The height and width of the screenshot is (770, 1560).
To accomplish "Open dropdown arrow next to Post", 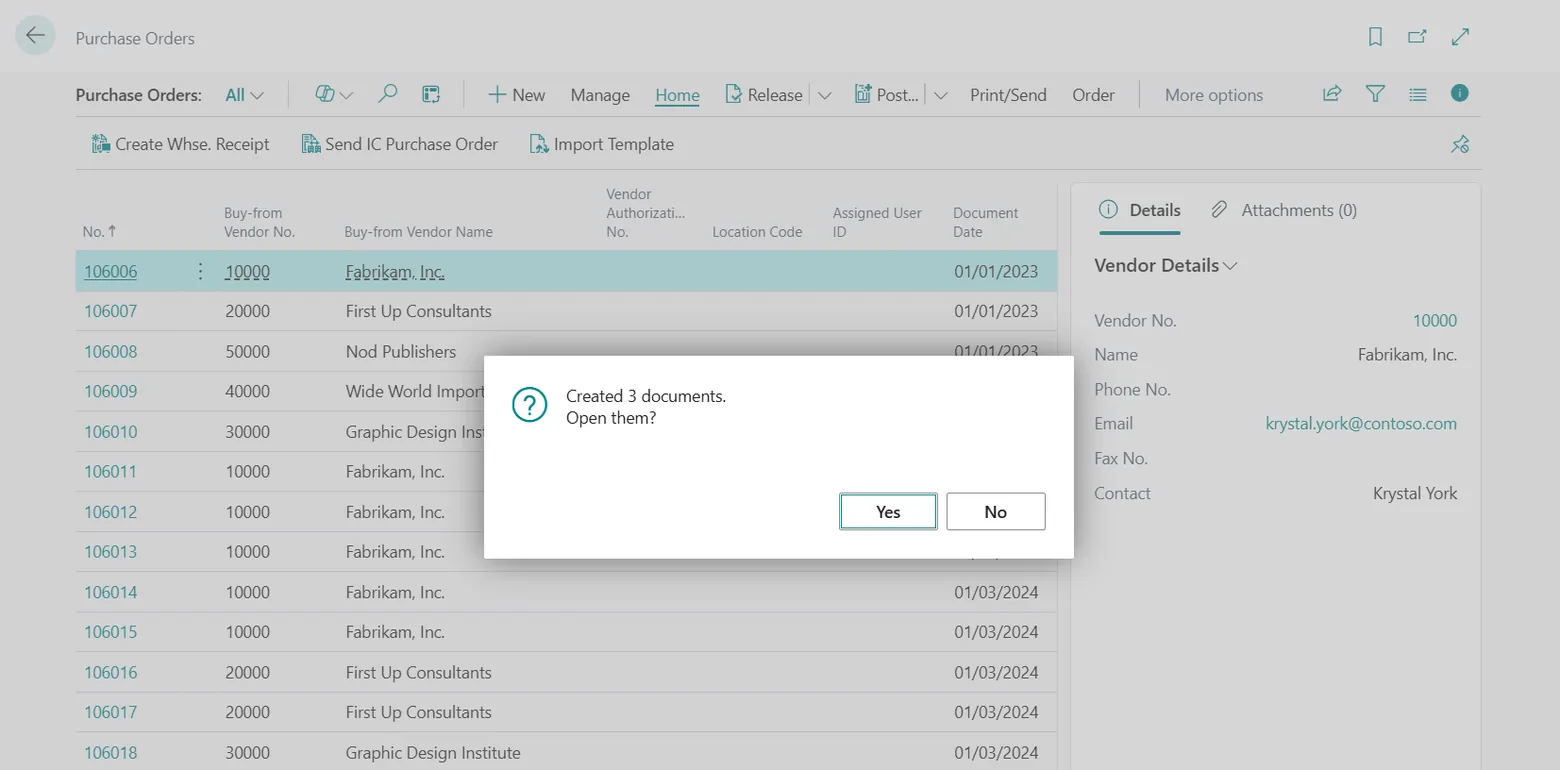I will coord(941,95).
